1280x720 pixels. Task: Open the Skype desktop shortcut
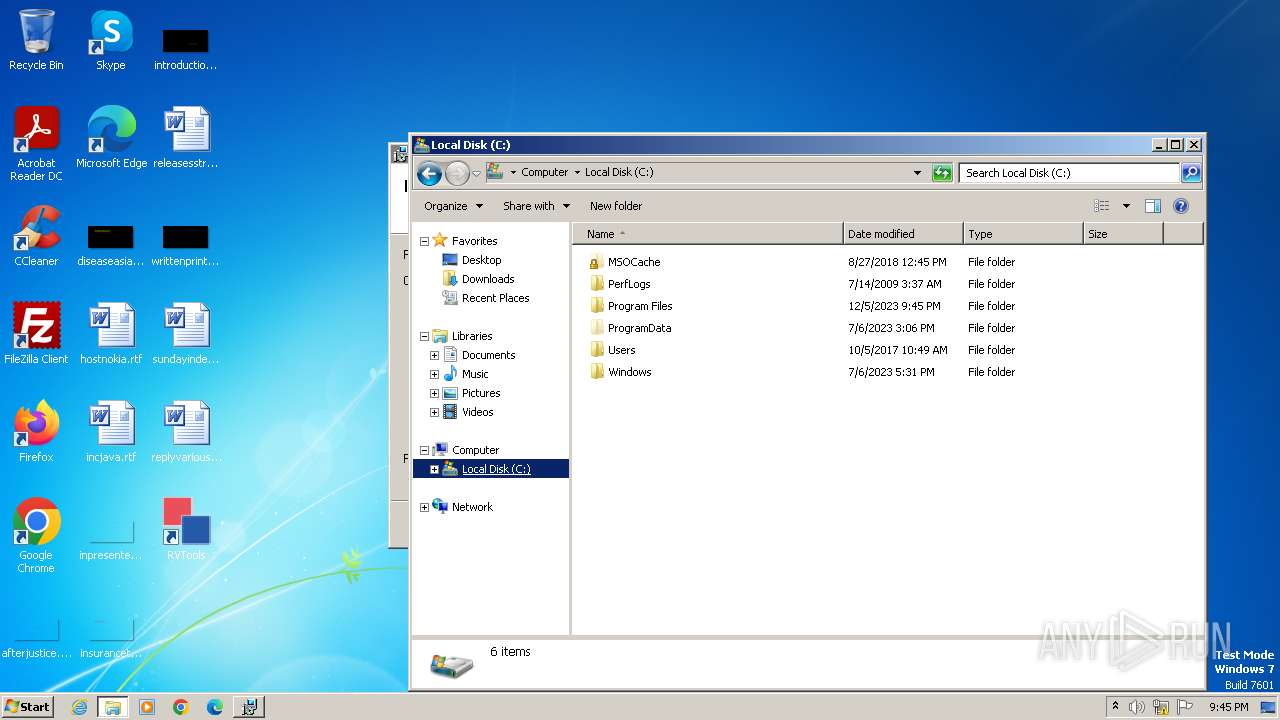[110, 40]
